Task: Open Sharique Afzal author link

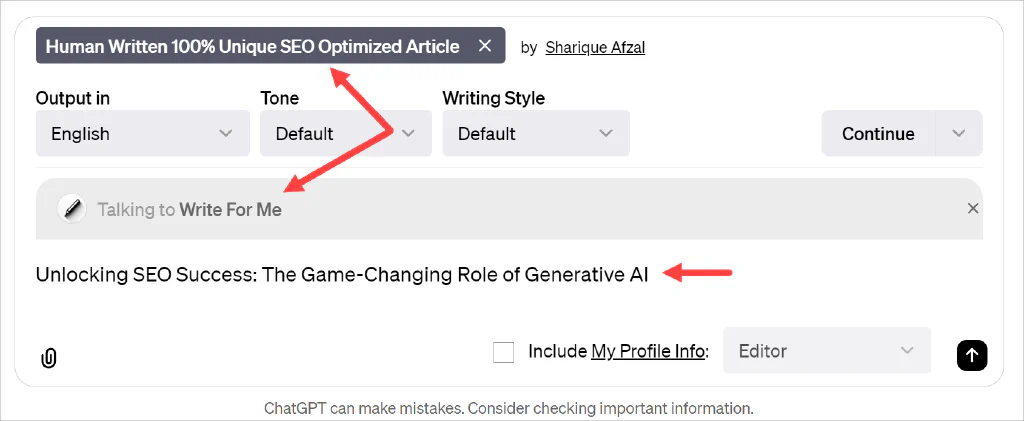Action: (595, 47)
